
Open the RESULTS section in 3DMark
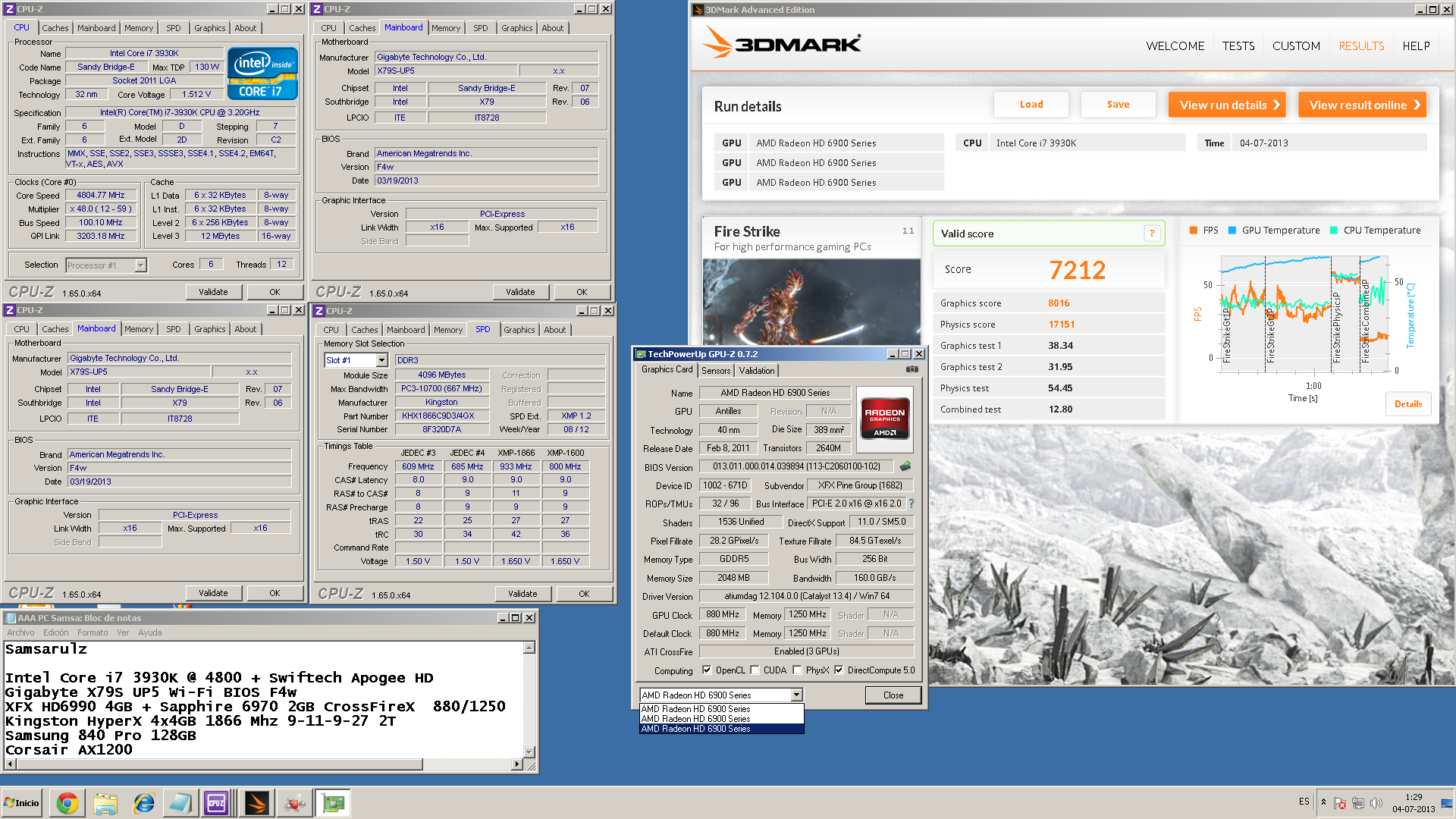(x=1361, y=46)
